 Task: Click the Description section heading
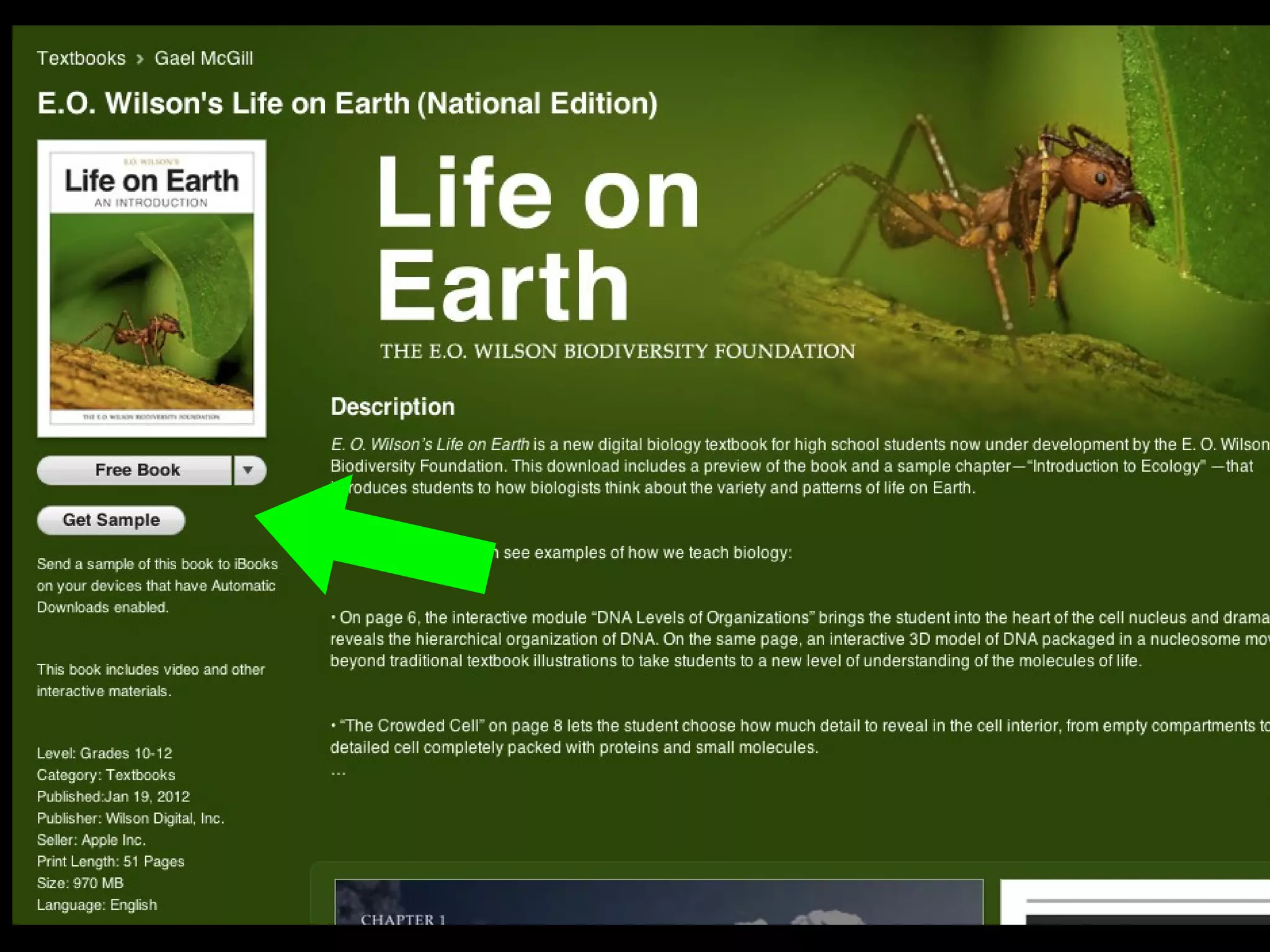click(393, 407)
